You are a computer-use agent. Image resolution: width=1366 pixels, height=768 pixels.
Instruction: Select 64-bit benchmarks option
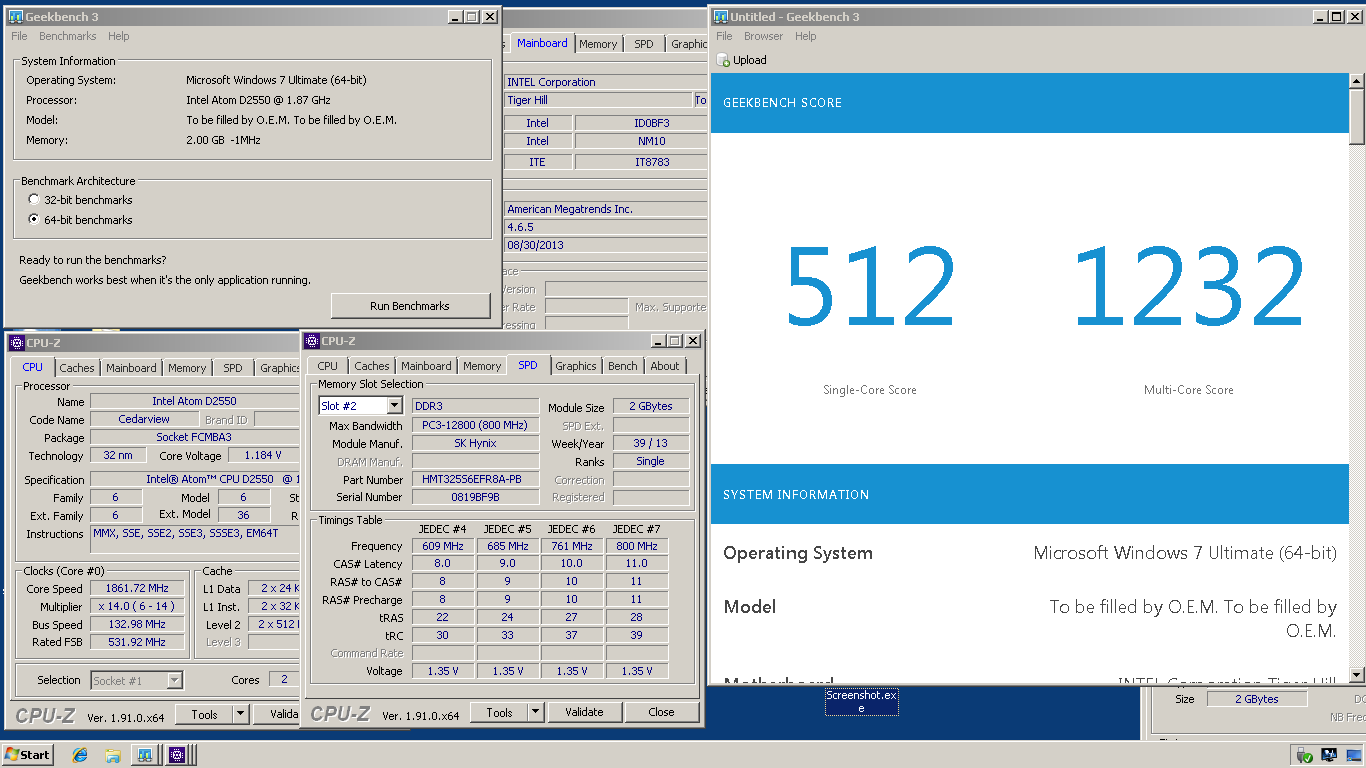[34, 220]
